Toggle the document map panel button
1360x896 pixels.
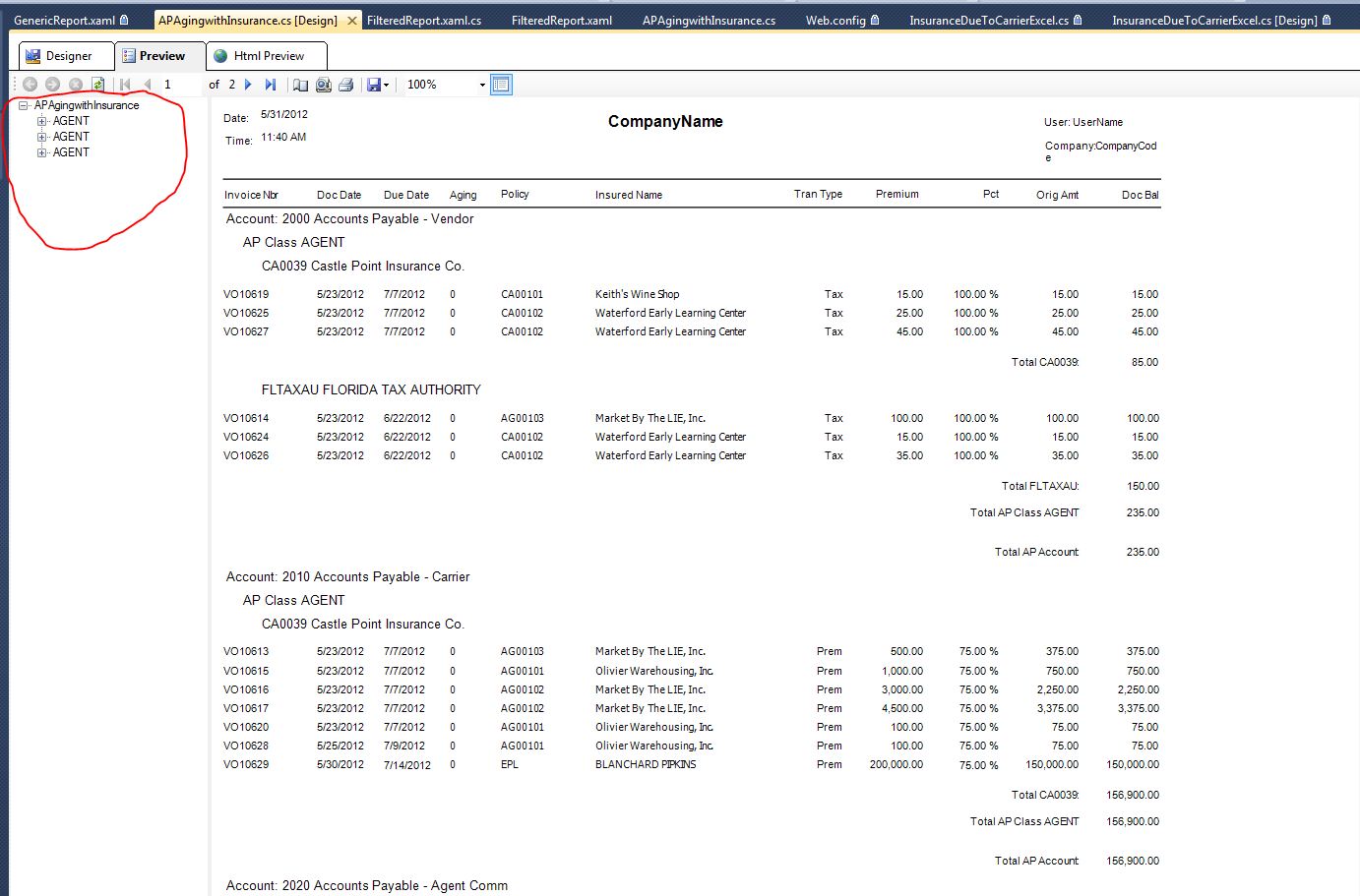pos(501,85)
